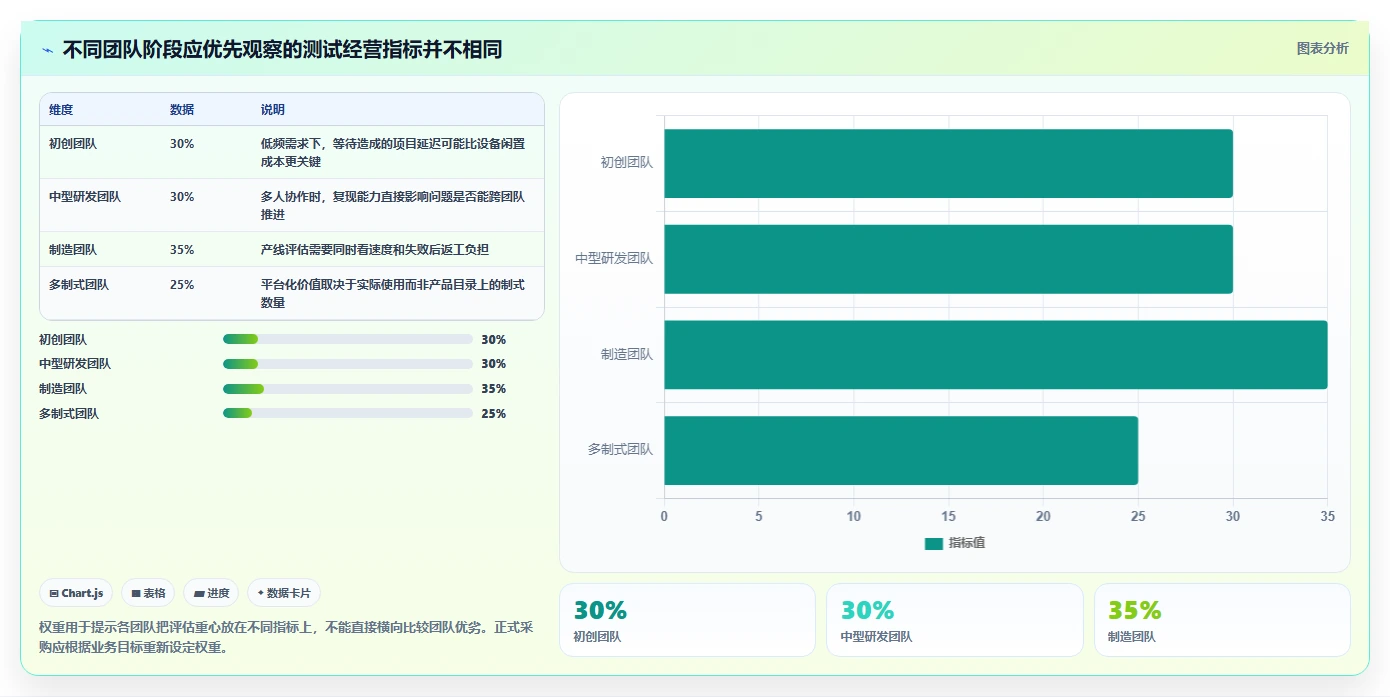The height and width of the screenshot is (697, 1390).
Task: Click the x-axis tick label 0
Action: click(x=664, y=517)
